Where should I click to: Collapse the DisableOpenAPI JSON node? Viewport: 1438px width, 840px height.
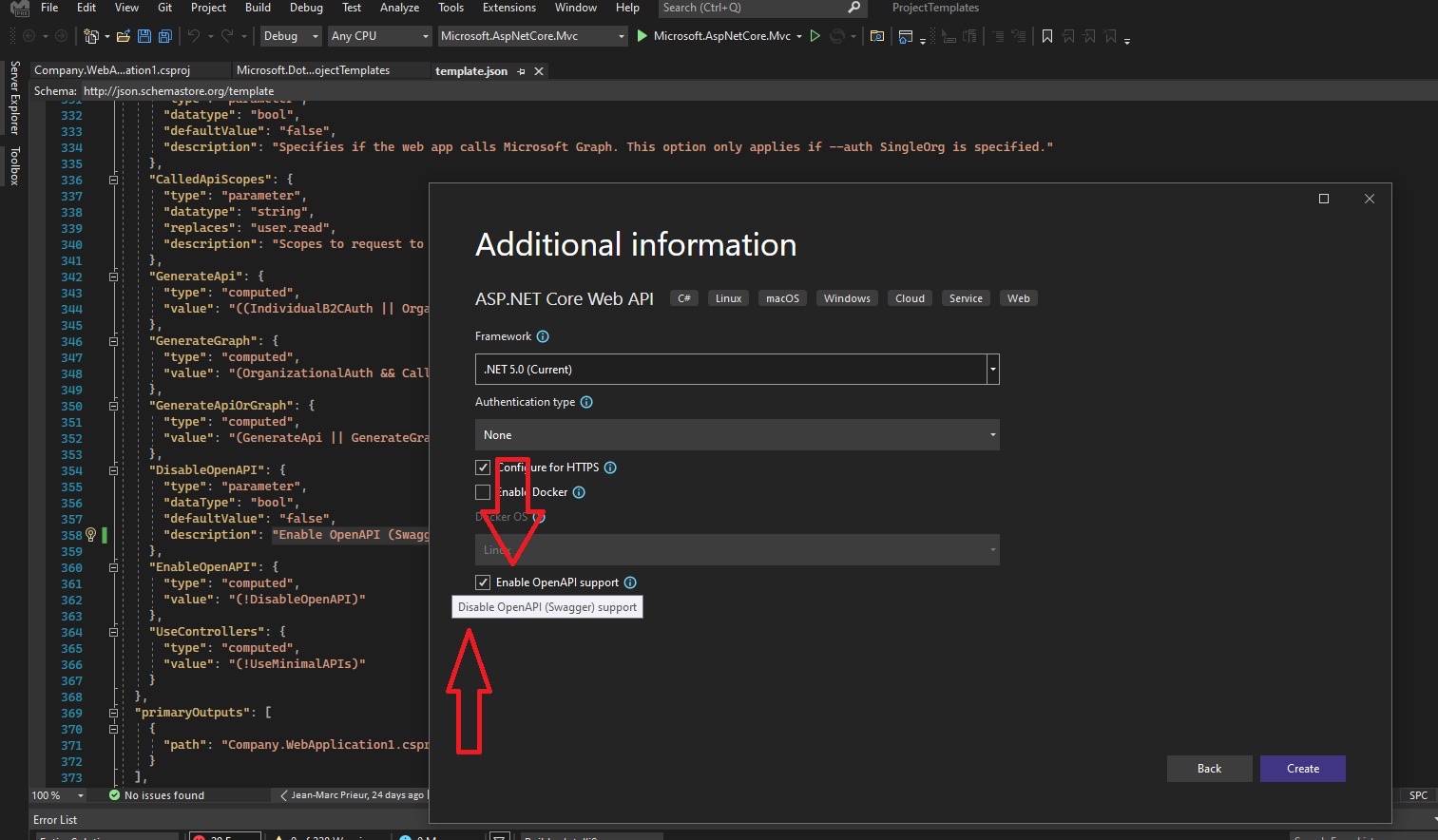[113, 469]
